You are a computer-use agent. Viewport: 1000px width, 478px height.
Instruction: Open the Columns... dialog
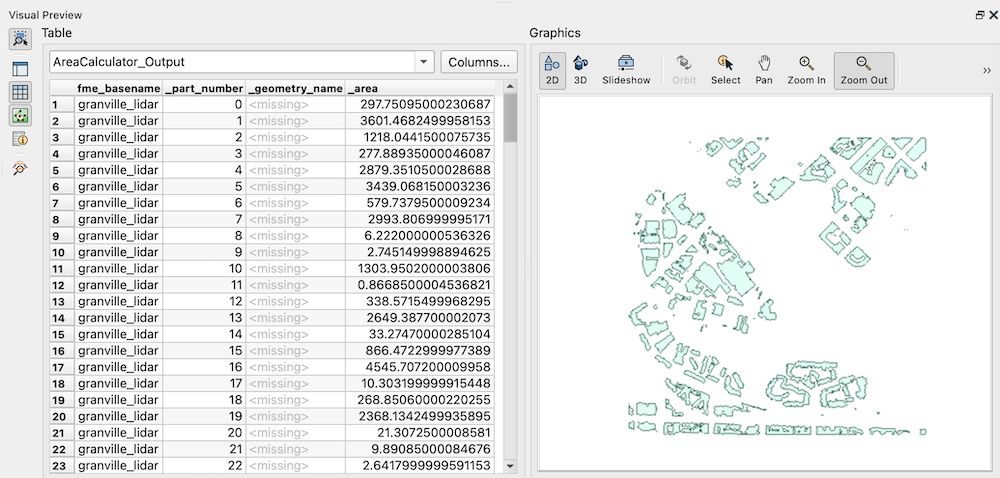(479, 62)
